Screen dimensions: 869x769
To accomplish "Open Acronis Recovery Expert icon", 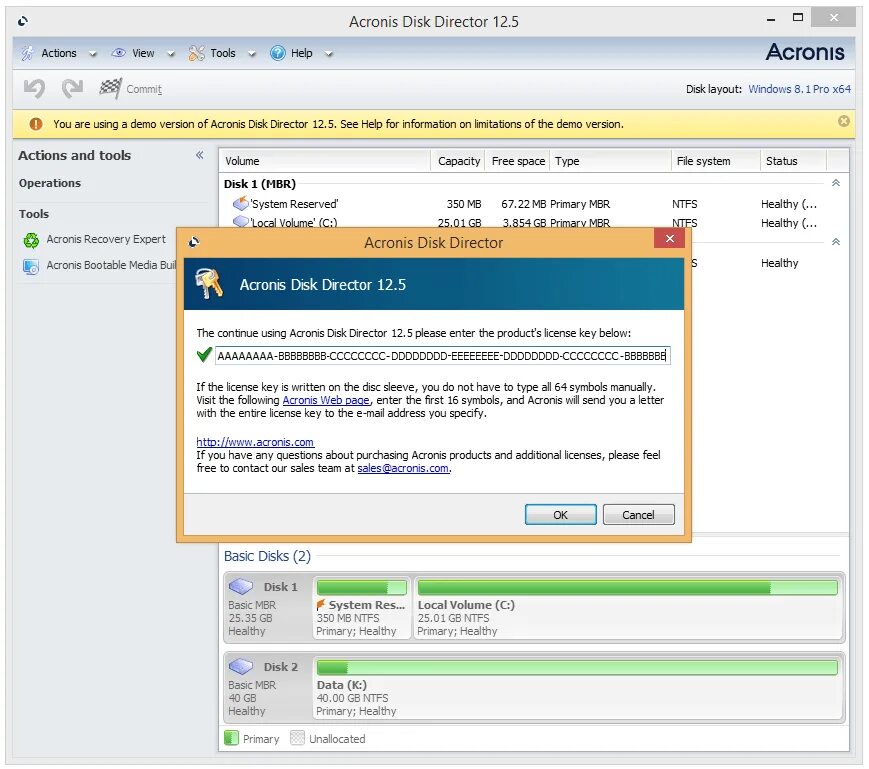I will (31, 240).
